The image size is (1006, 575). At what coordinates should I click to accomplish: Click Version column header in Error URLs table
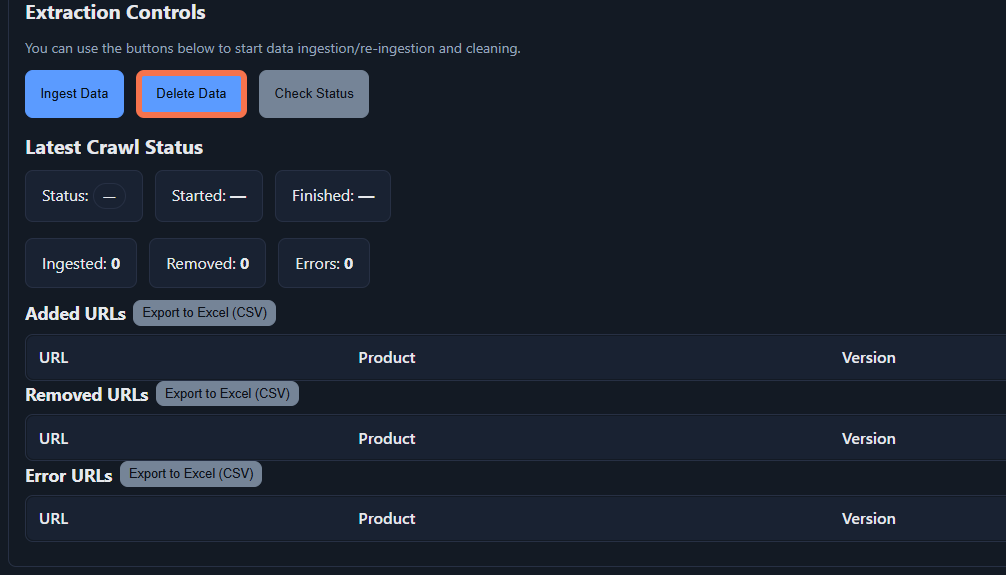coord(868,519)
